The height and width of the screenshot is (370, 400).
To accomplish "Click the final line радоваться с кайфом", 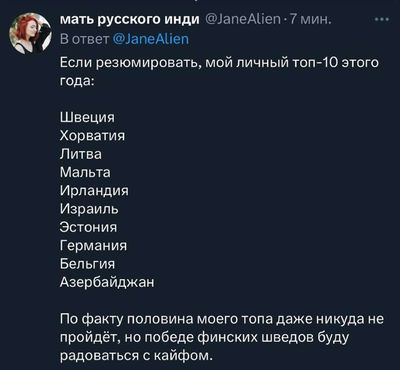I will pyautogui.click(x=136, y=356).
